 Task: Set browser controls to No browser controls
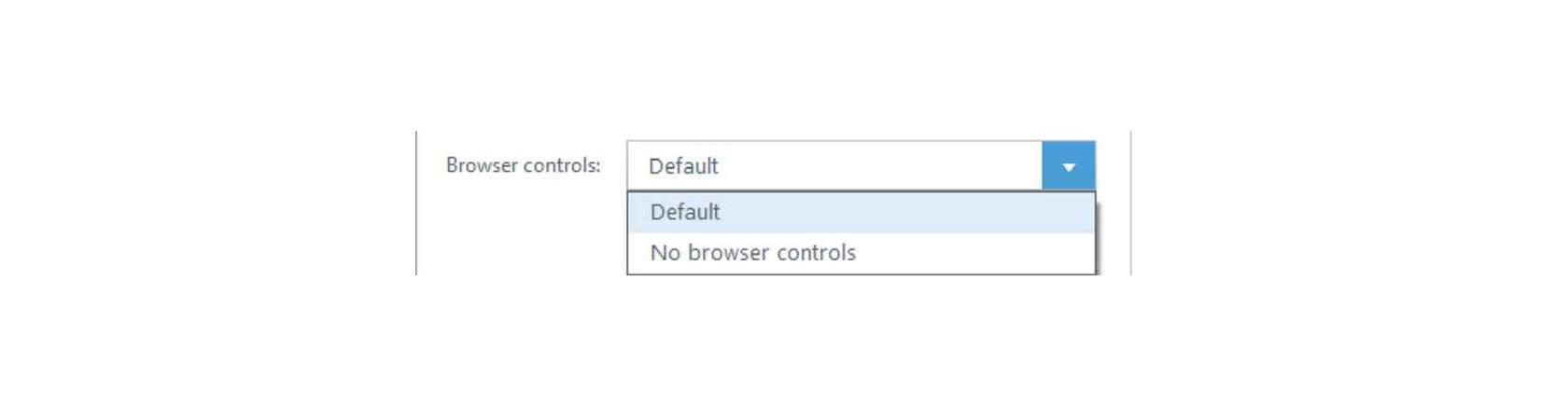[x=861, y=253]
